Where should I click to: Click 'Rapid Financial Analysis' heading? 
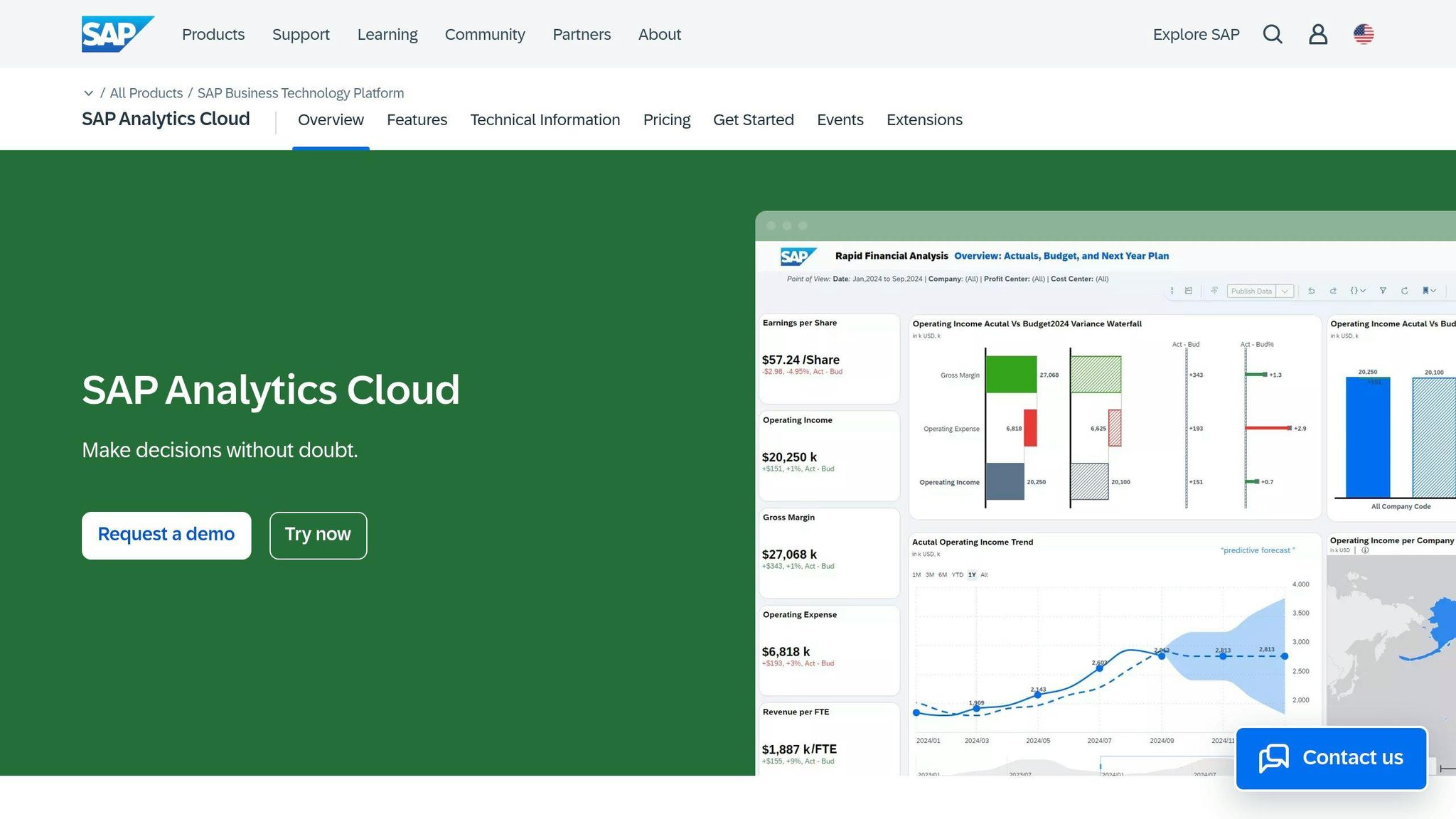(892, 256)
